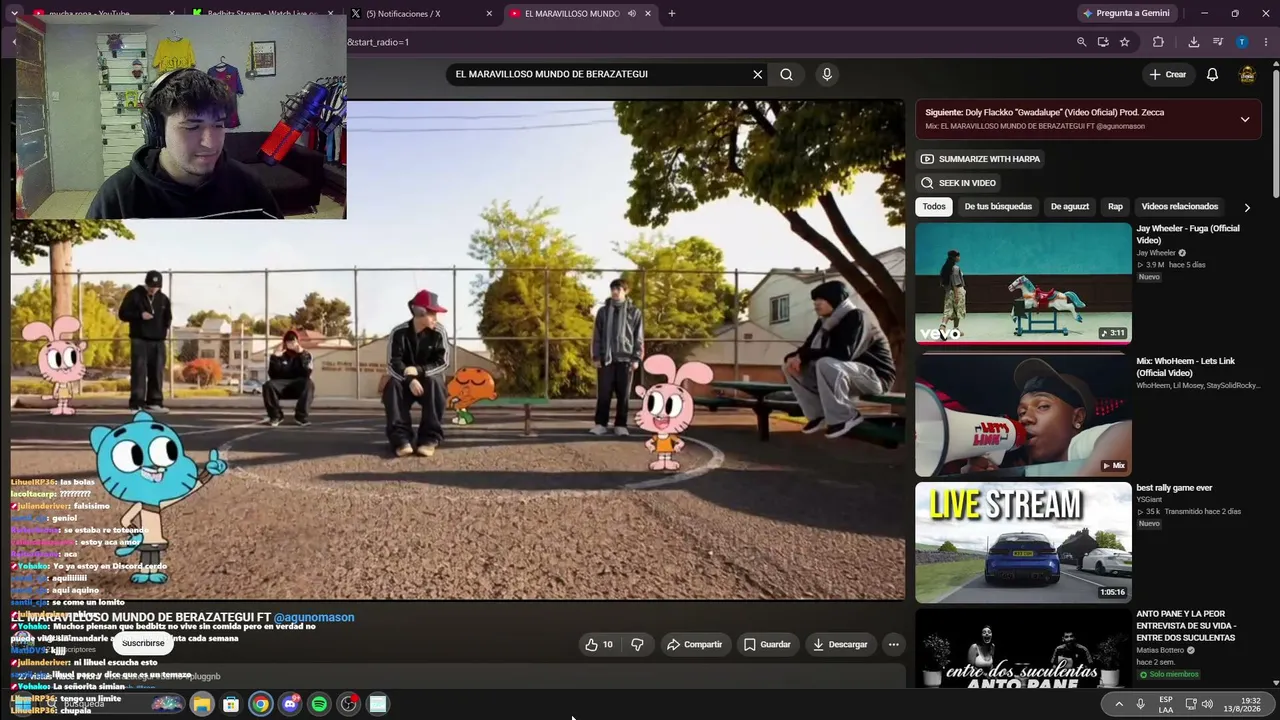The height and width of the screenshot is (720, 1280).
Task: Save the video with Guardar
Action: [767, 645]
